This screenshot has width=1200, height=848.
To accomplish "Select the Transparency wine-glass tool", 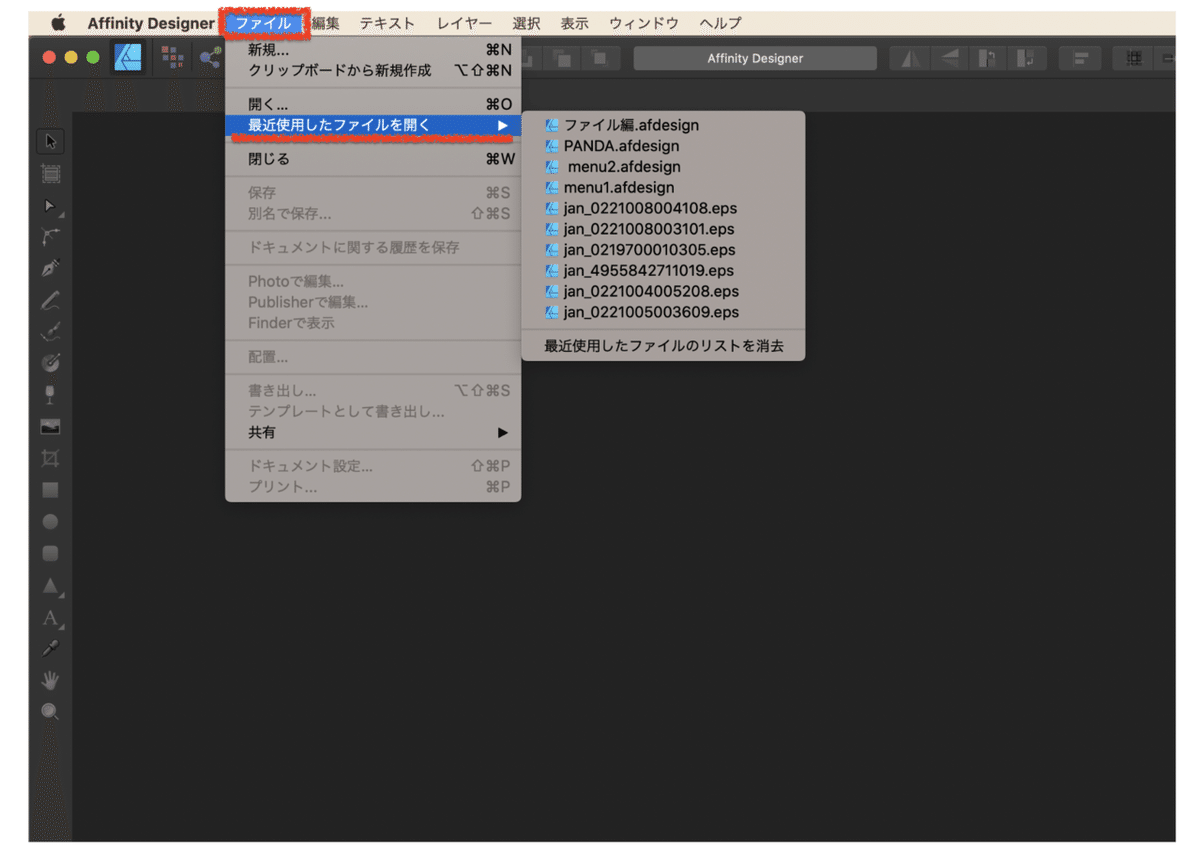I will point(50,395).
